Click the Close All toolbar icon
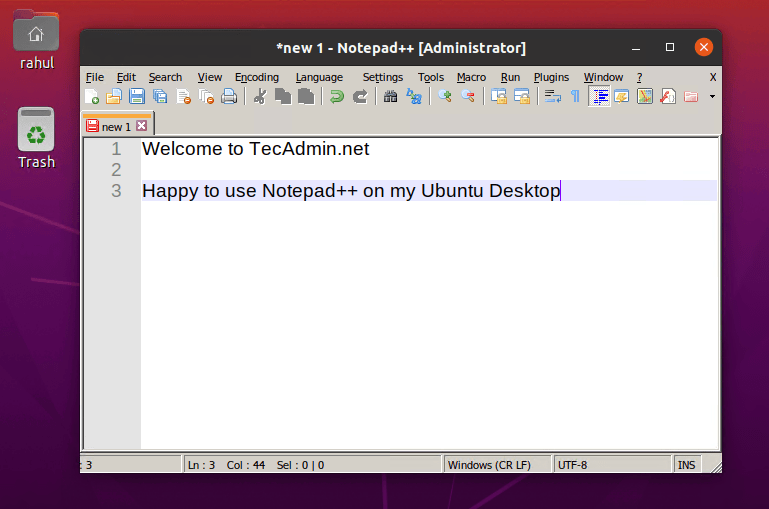 click(x=206, y=97)
